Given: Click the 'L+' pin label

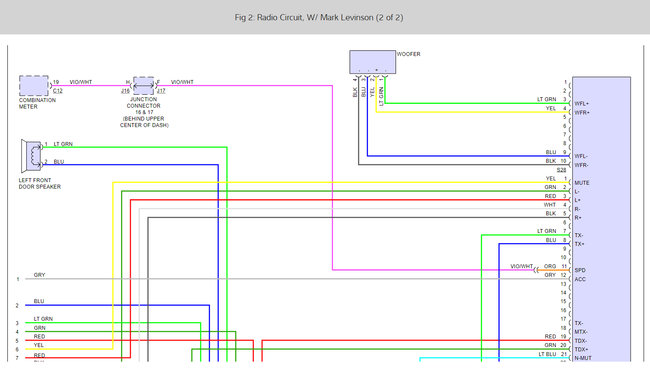Looking at the screenshot, I should click(577, 200).
